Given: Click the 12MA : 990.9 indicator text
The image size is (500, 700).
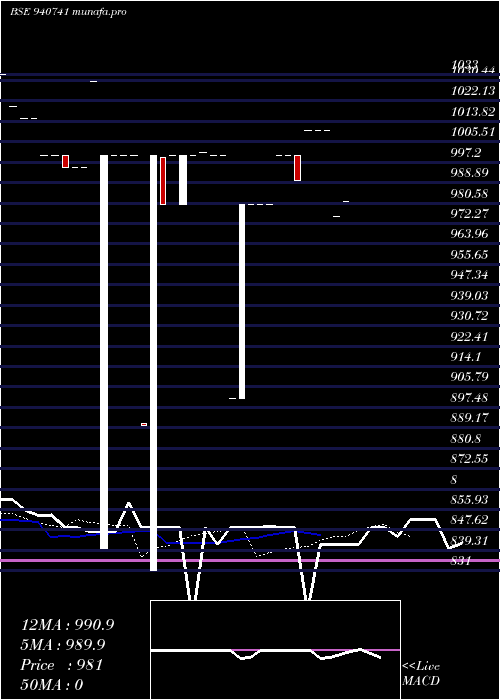Looking at the screenshot, I should (67, 625).
